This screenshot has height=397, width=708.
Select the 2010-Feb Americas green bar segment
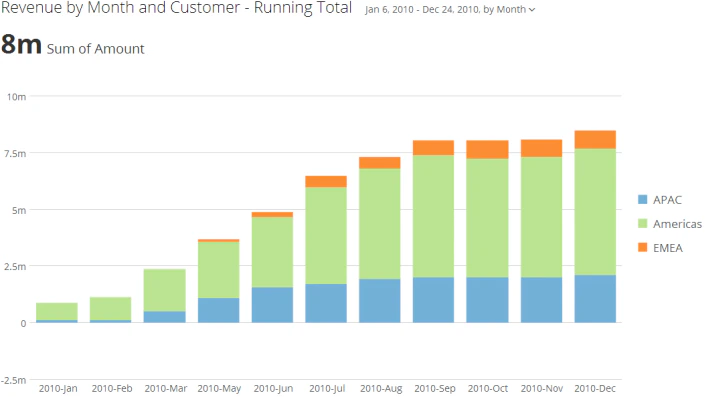pos(111,308)
